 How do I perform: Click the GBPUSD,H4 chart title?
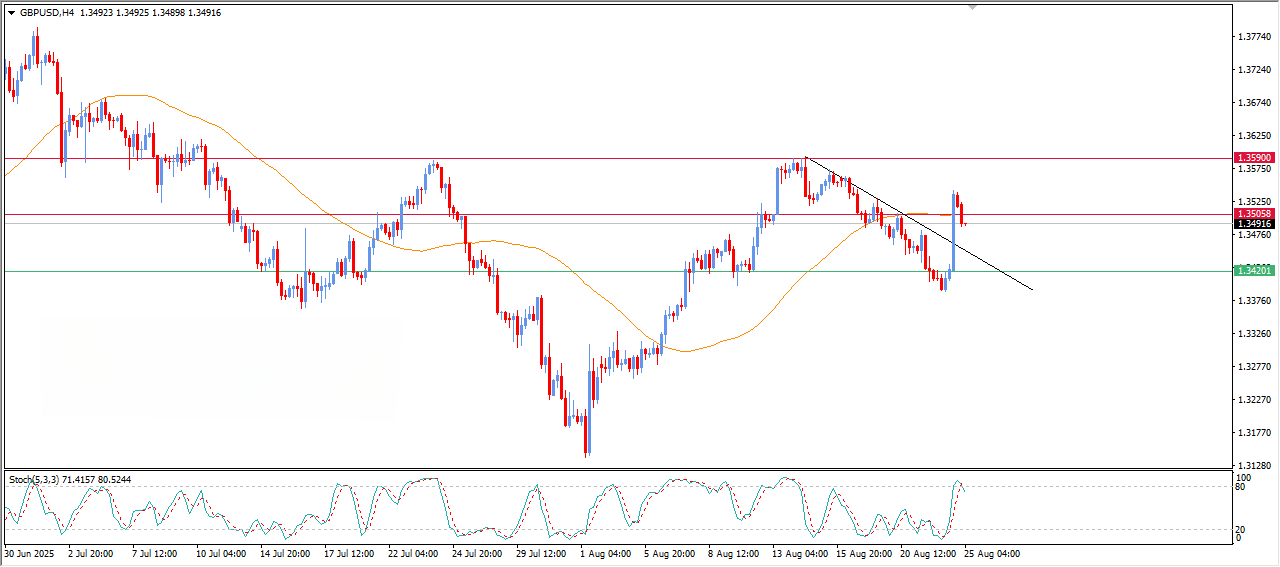pyautogui.click(x=46, y=14)
